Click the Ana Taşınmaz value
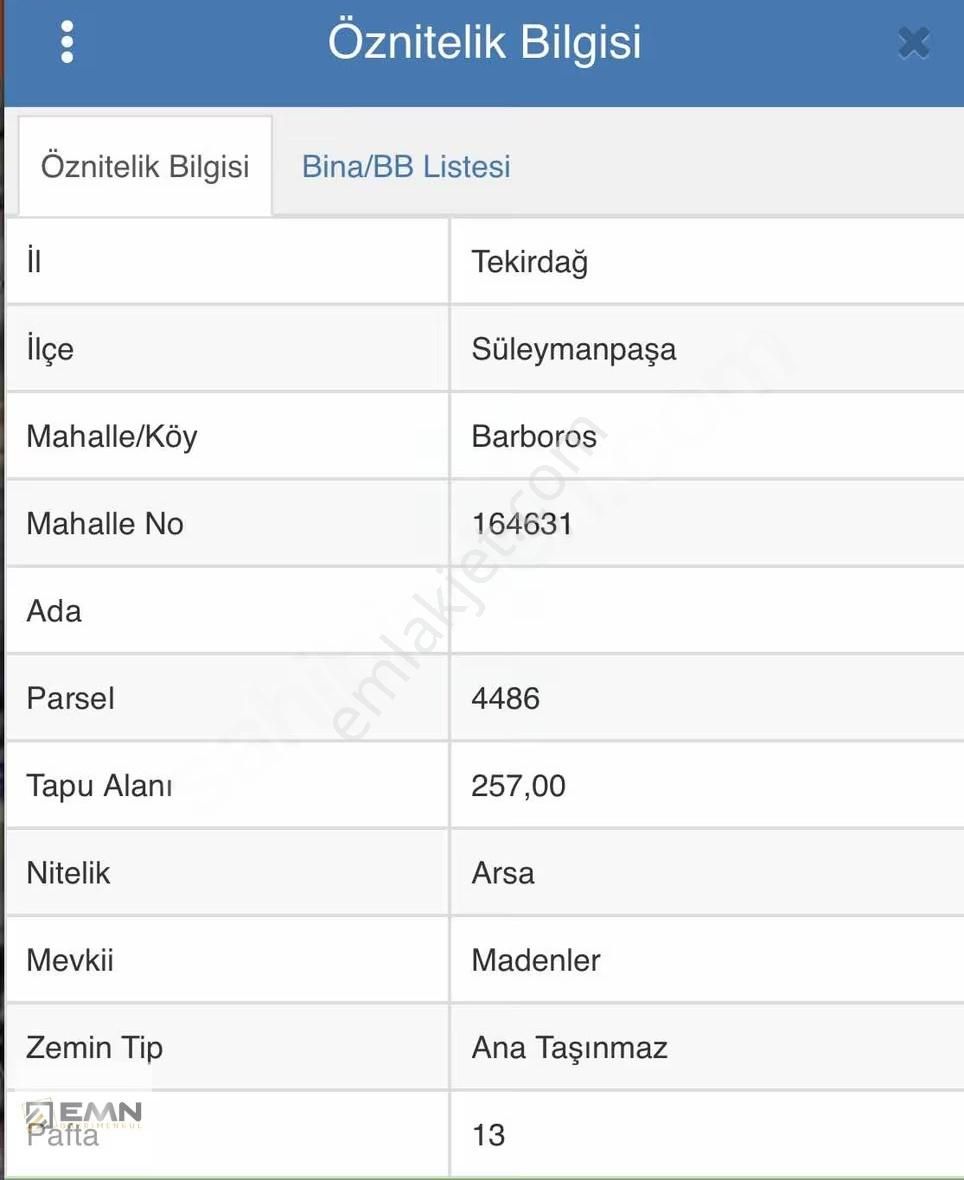Image resolution: width=964 pixels, height=1180 pixels. pos(569,1047)
